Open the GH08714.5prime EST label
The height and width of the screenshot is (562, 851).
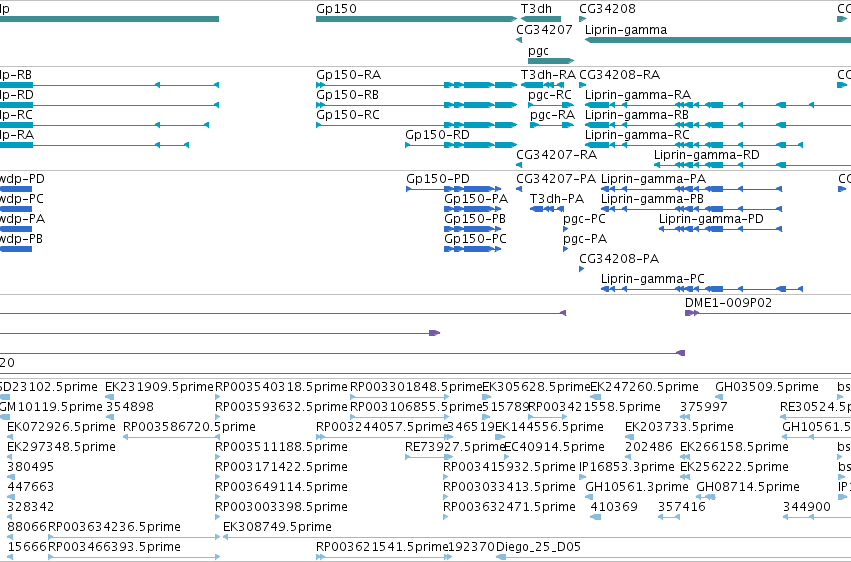(x=748, y=488)
